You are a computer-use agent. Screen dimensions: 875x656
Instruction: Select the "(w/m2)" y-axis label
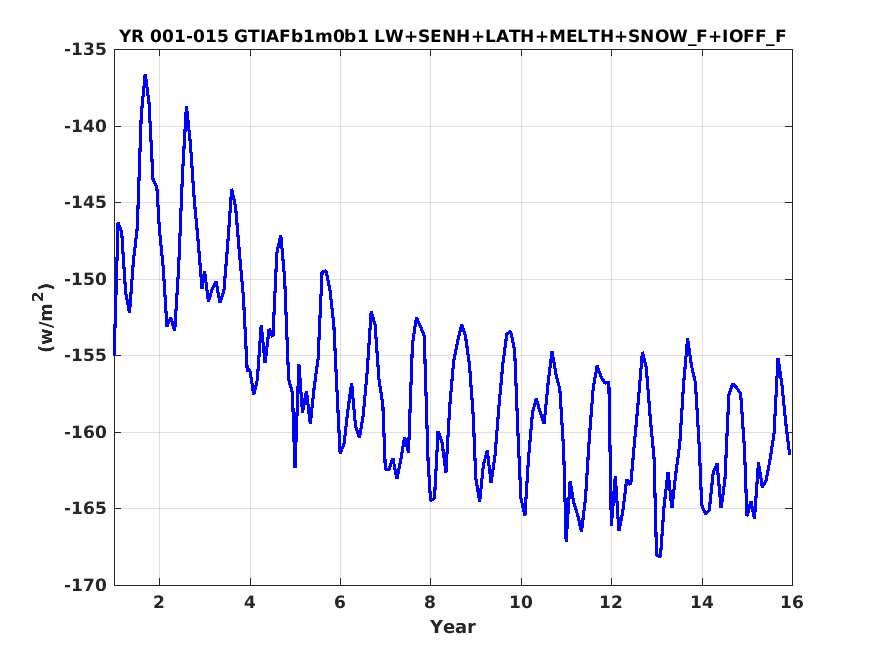(x=44, y=317)
